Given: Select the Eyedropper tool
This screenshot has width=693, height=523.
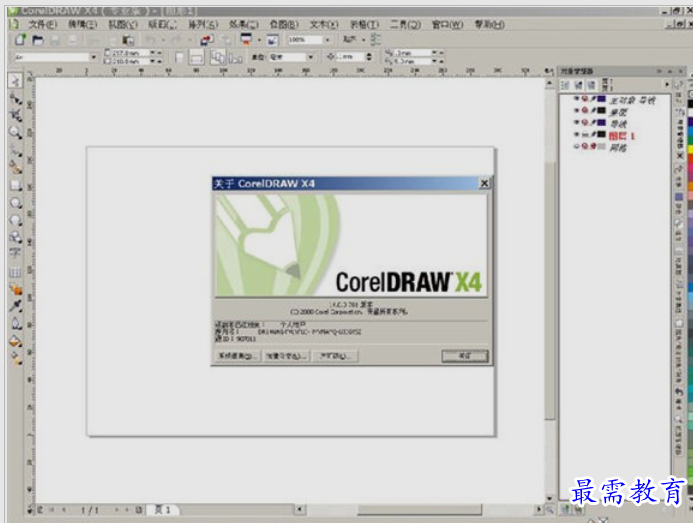Looking at the screenshot, I should 15,306.
